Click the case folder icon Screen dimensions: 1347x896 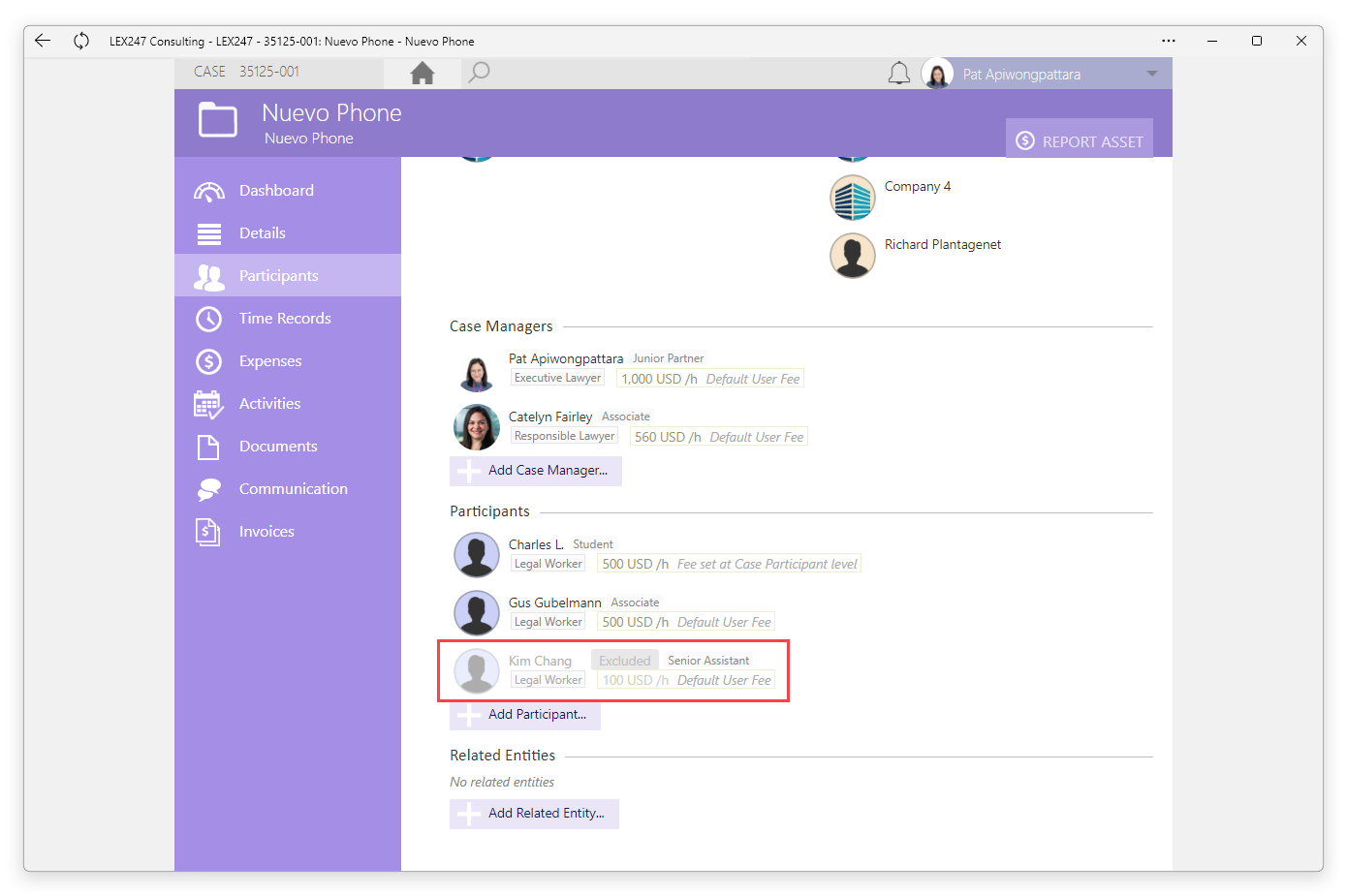coord(218,121)
